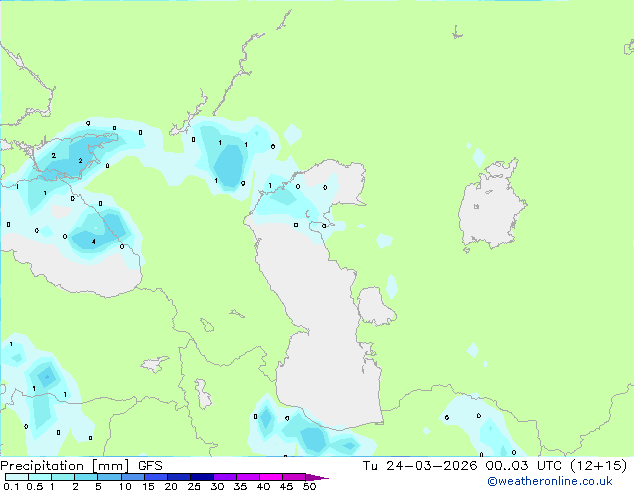Click the '(12+15)' forecast offset text
Viewport: 634px width, 490px height.
coord(598,466)
